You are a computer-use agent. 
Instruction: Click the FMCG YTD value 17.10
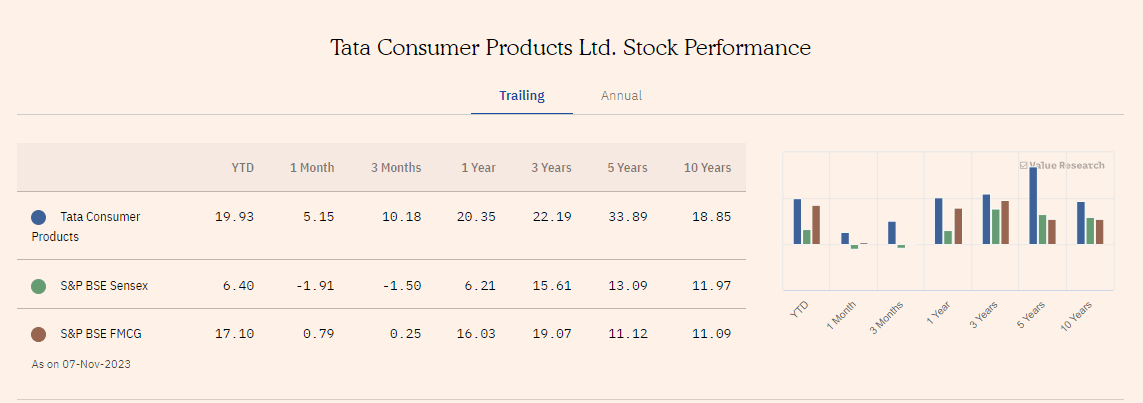point(235,334)
